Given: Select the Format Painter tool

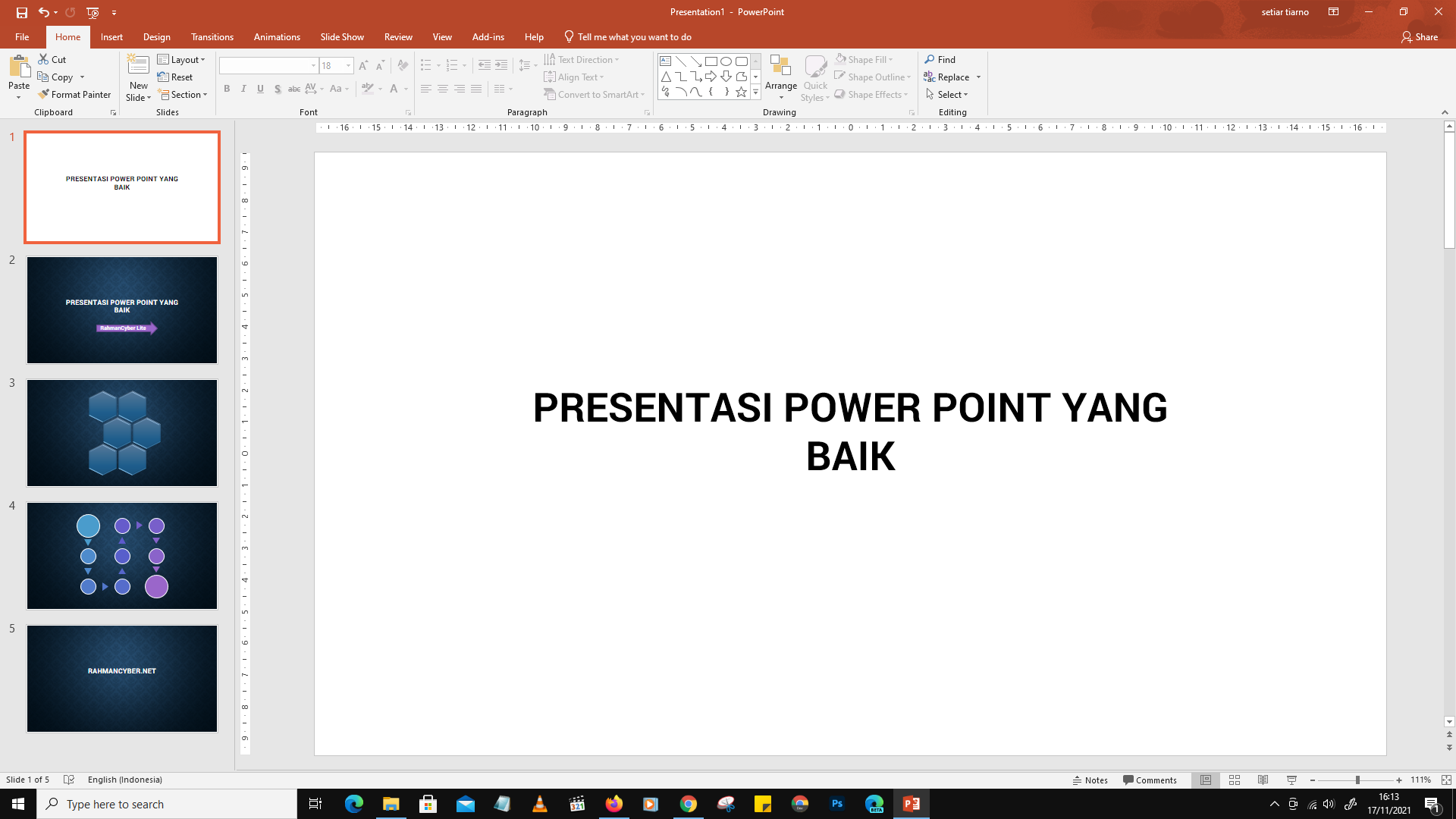Looking at the screenshot, I should click(74, 95).
